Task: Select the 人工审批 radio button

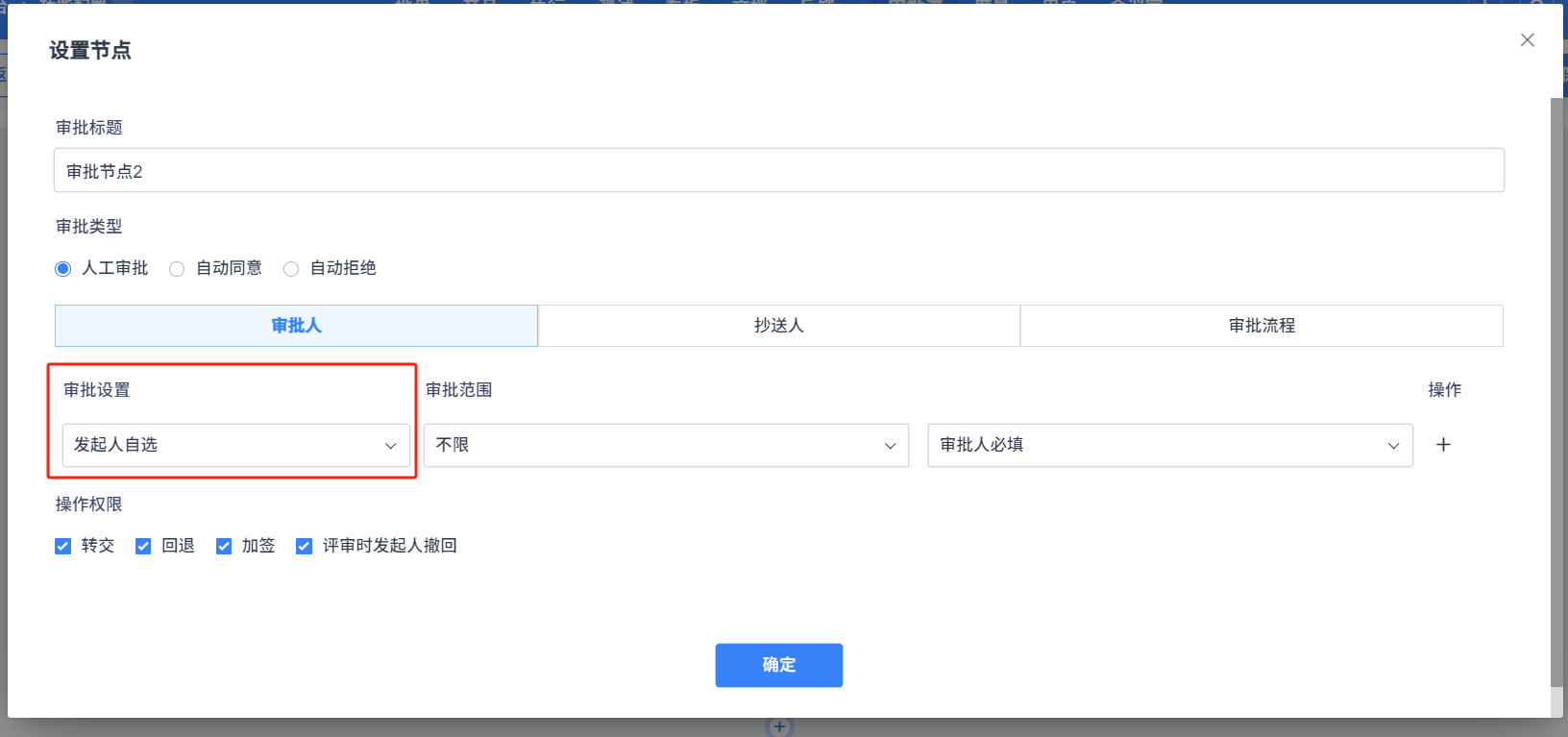Action: (x=63, y=269)
